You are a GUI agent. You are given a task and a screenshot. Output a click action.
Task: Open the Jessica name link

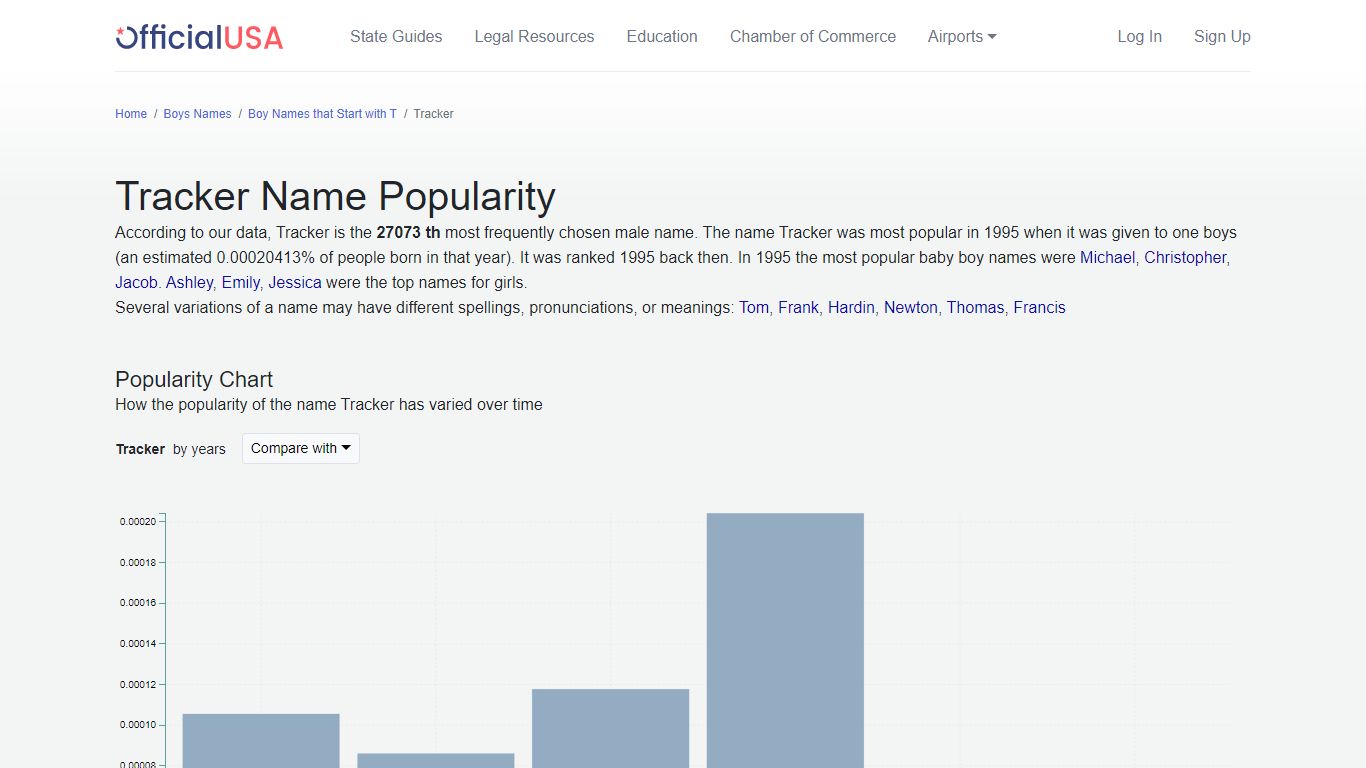pyautogui.click(x=295, y=283)
